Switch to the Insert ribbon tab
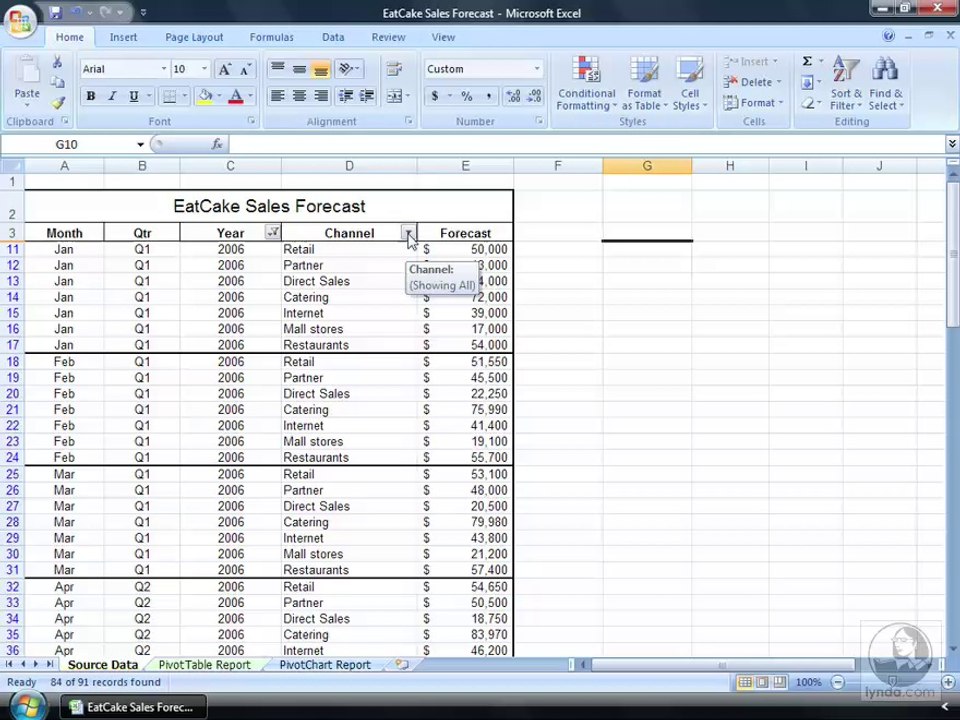The image size is (960, 720). point(123,37)
